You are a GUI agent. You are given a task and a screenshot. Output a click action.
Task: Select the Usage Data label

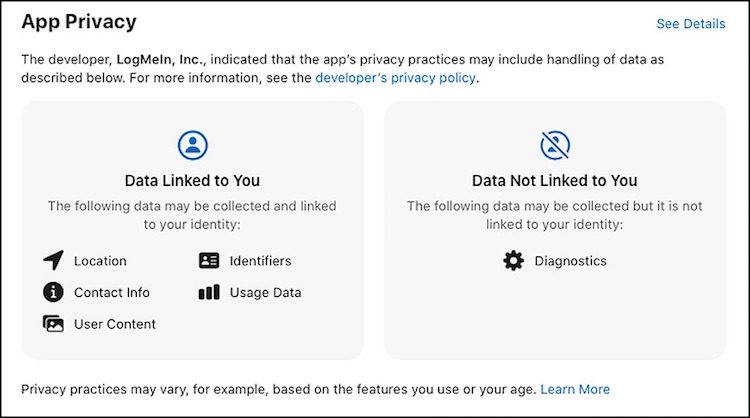[x=265, y=292]
